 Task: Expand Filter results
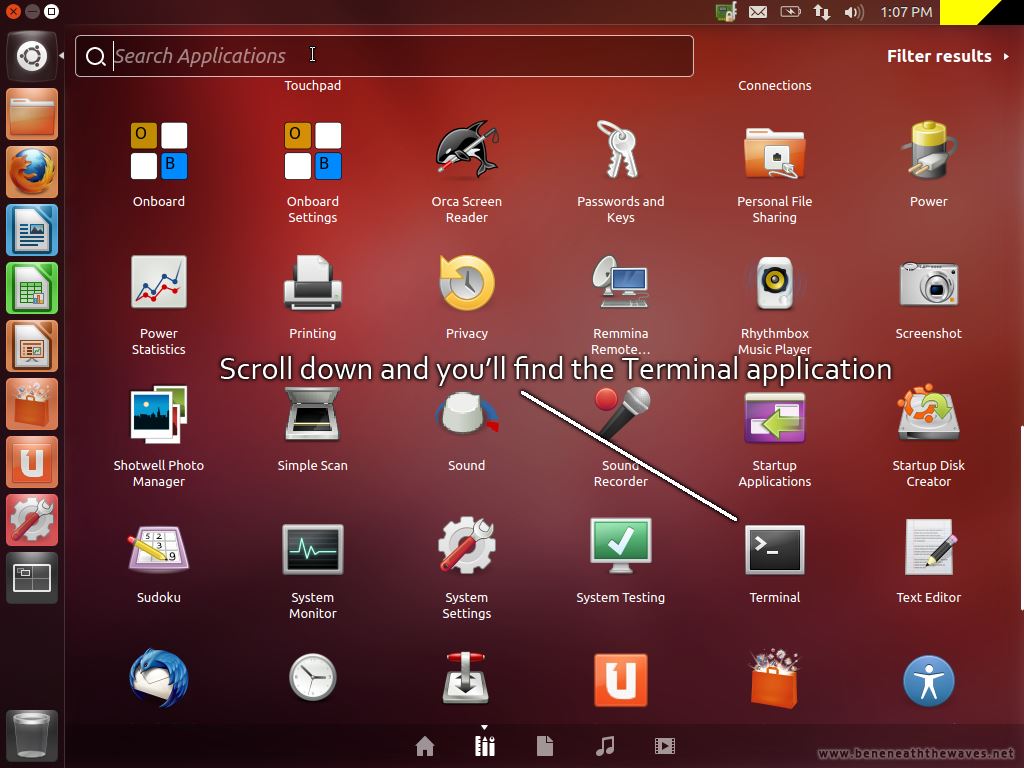coord(948,56)
